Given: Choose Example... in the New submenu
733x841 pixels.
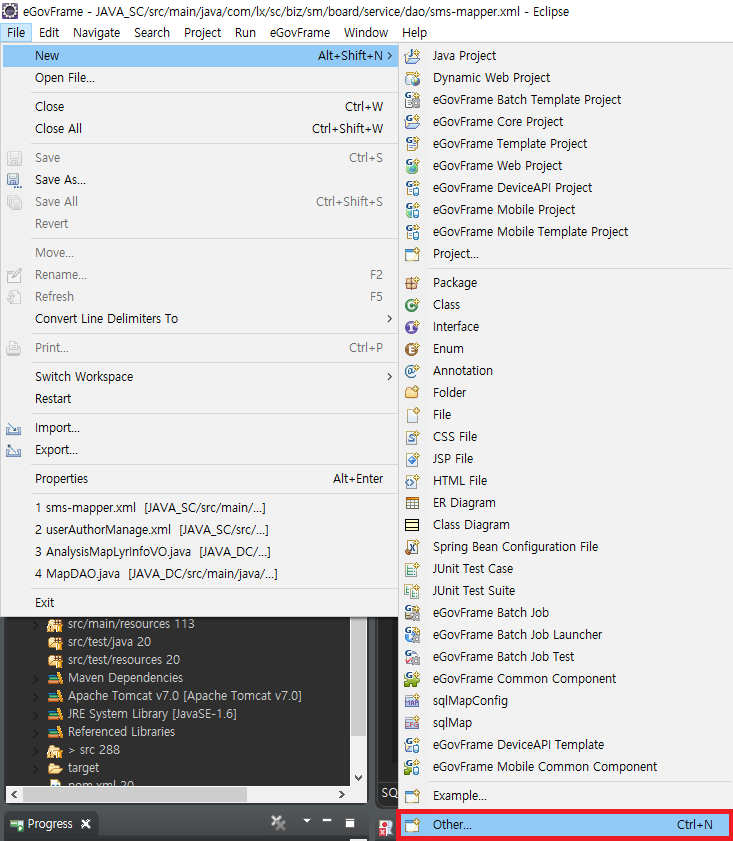Looking at the screenshot, I should coord(566,796).
